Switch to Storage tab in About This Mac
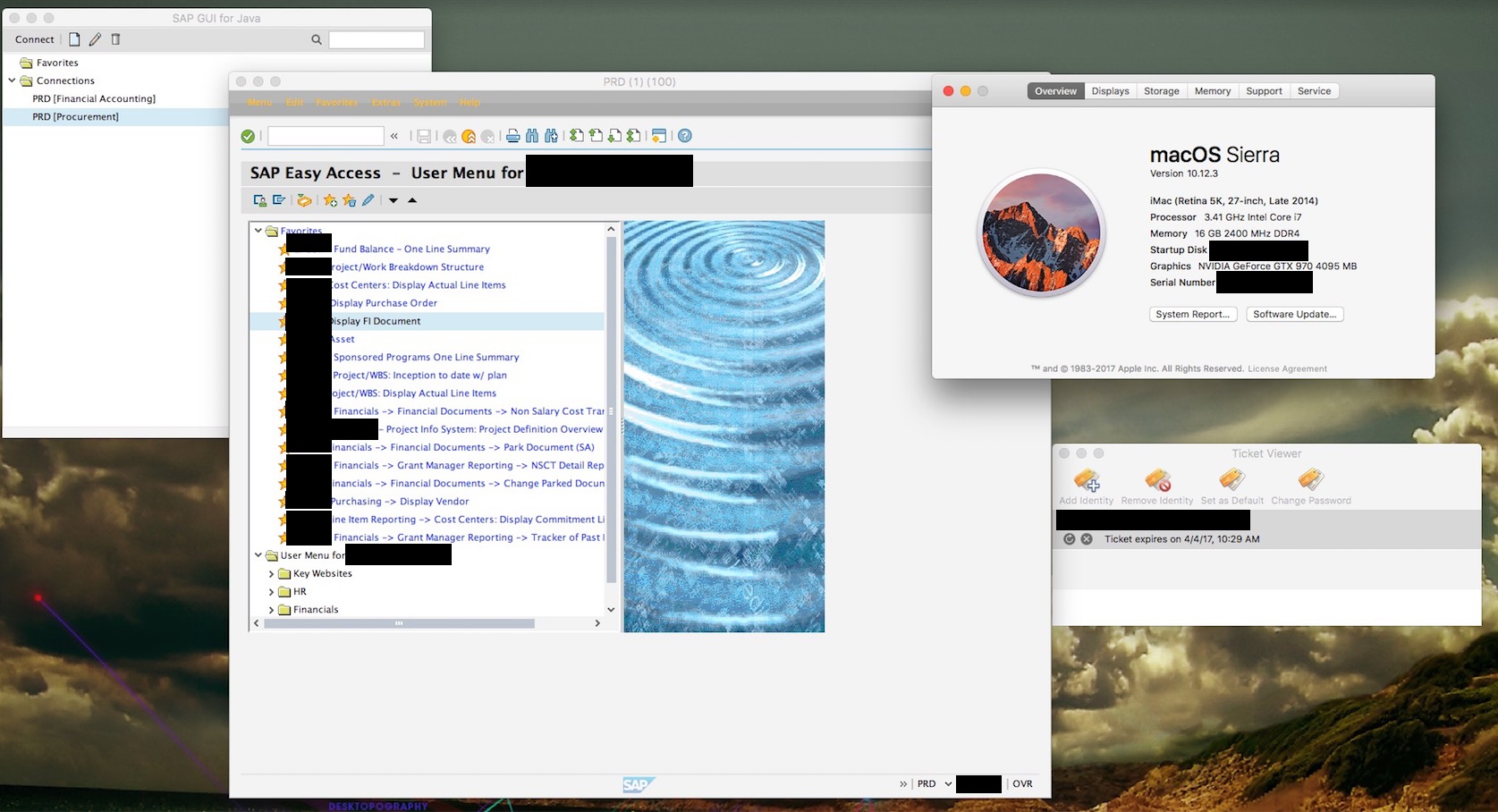 pos(1162,91)
